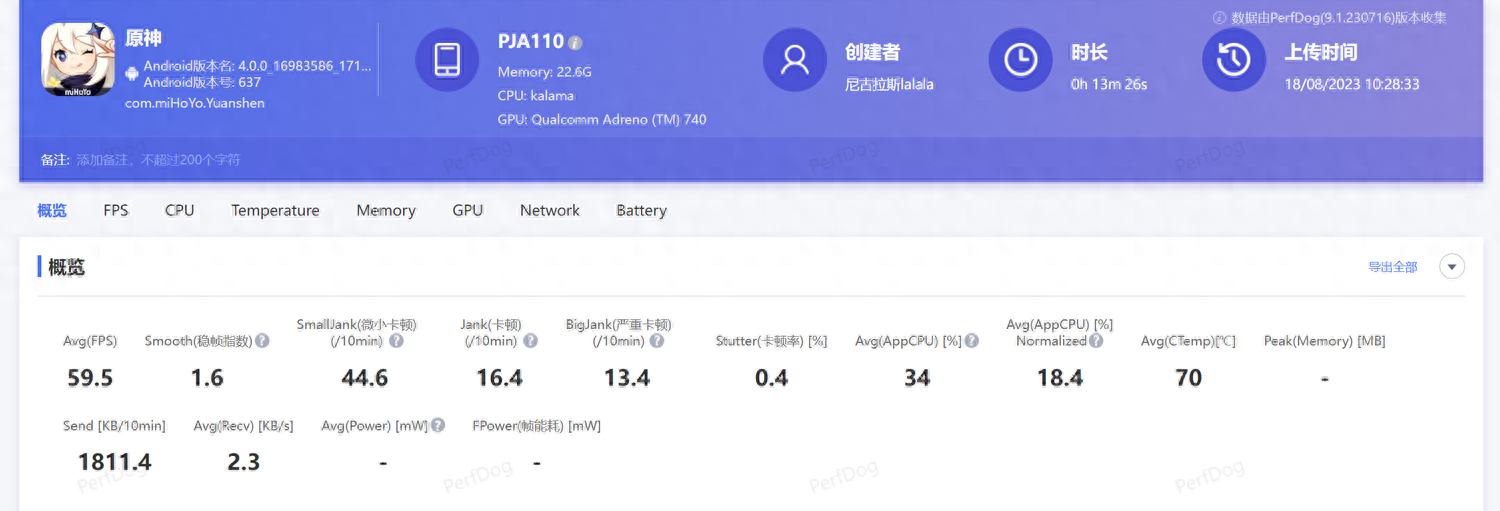Screen dimensions: 1500x511
Task: Open the Memory tab
Action: coord(386,210)
